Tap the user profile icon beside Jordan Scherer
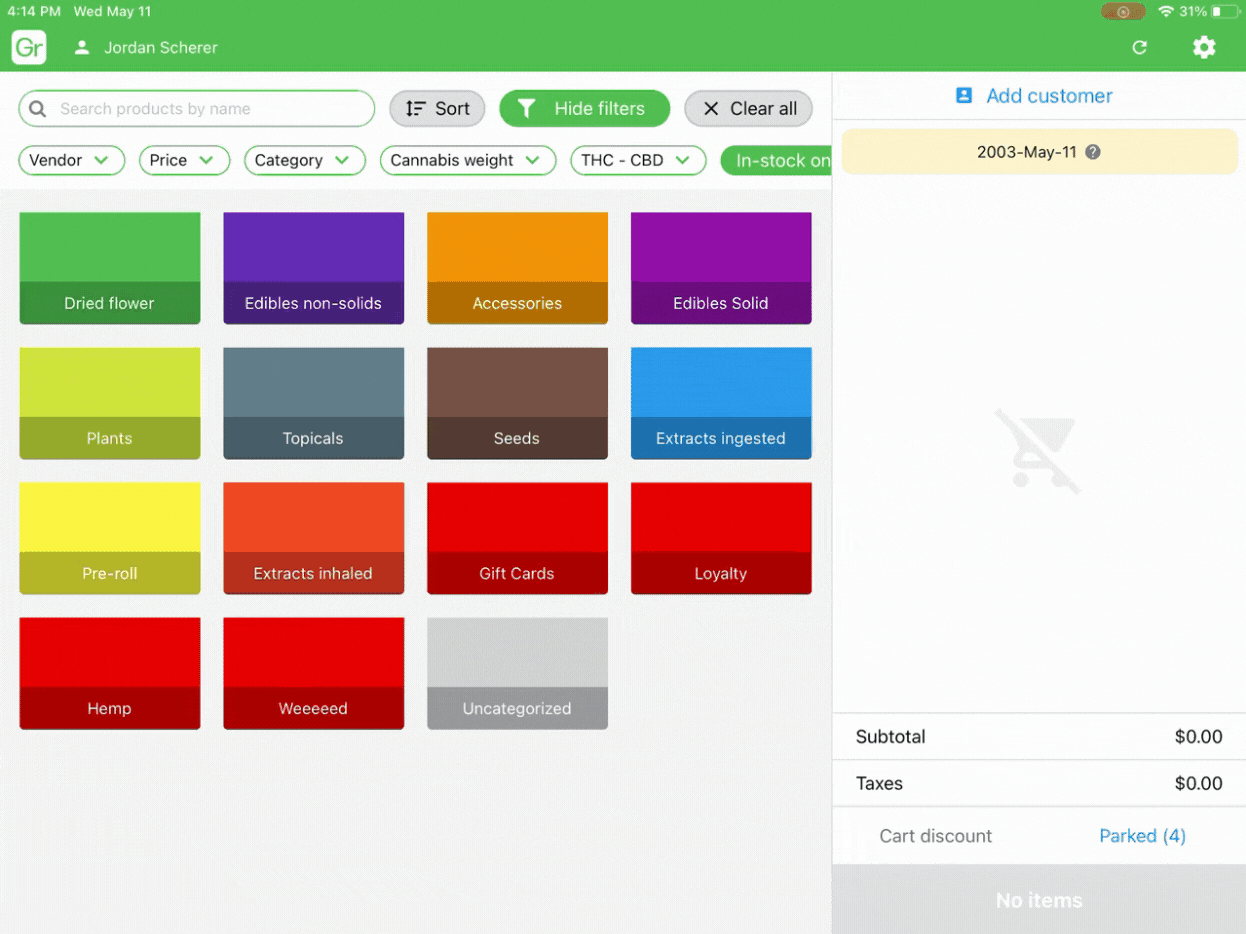 [82, 47]
